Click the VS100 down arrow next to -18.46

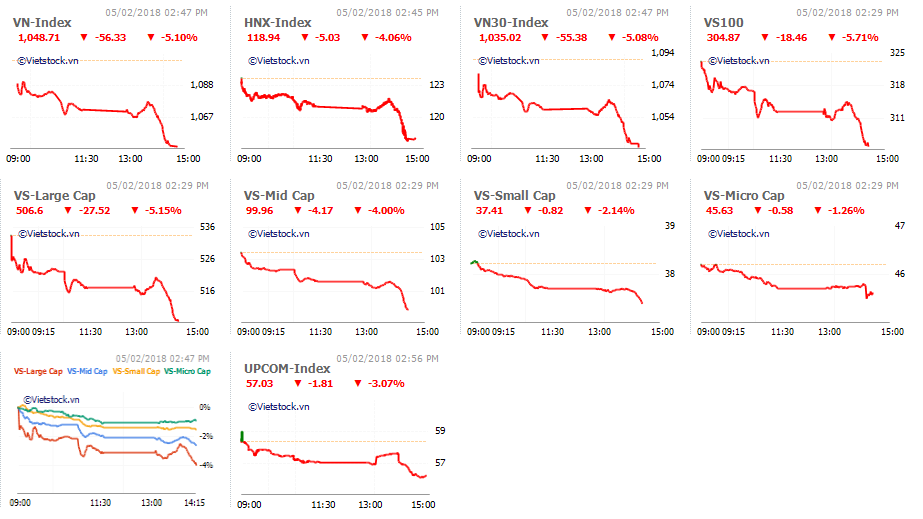[765, 38]
